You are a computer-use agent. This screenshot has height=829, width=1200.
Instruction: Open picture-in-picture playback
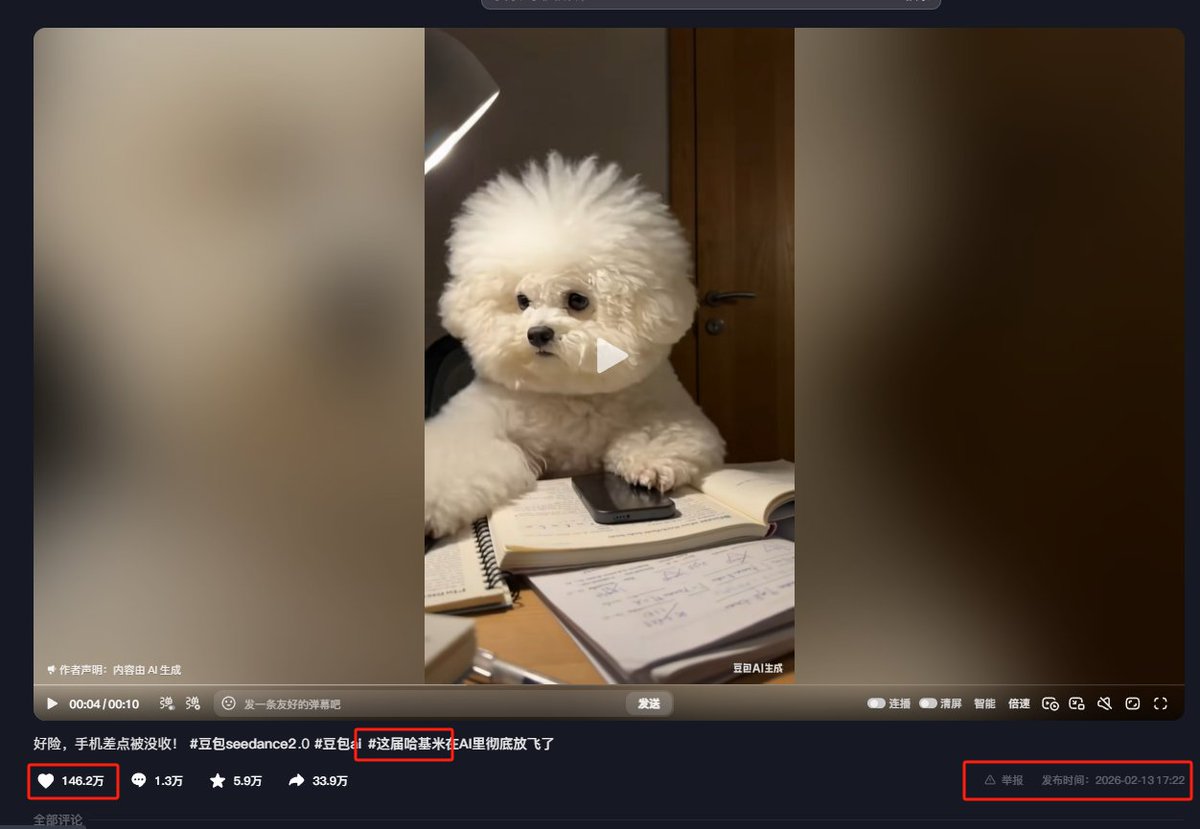[x=1079, y=704]
